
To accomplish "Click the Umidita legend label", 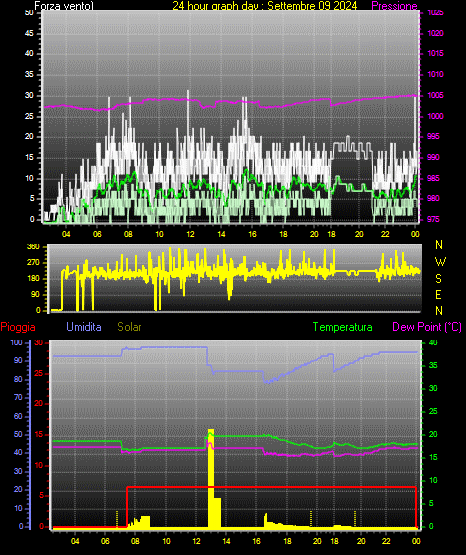I will (x=84, y=327).
